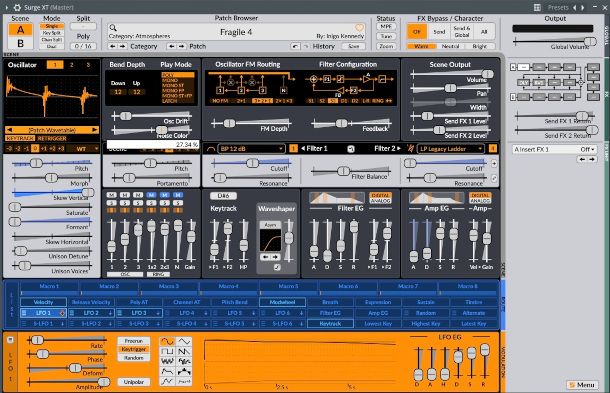Select Oscillator 2 tab
610x393 pixels.
[x=72, y=65]
